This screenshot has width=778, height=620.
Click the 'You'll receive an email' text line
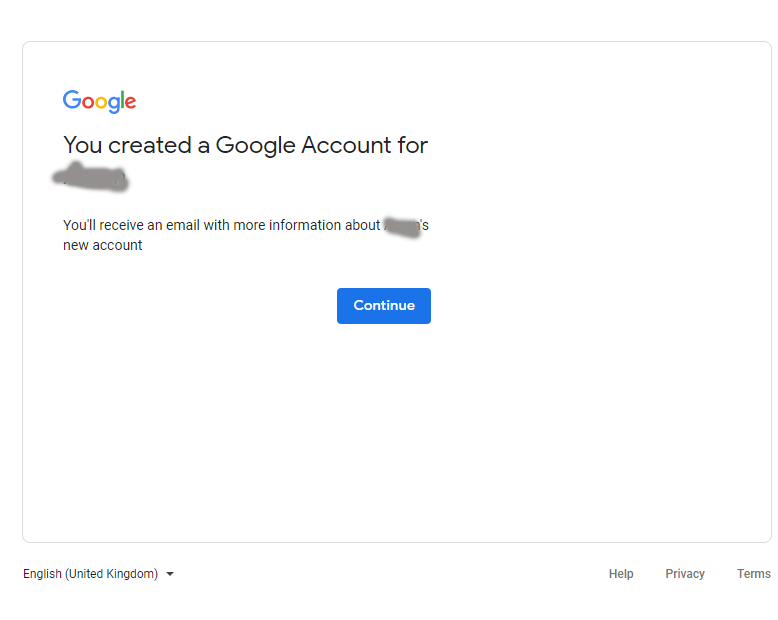point(222,226)
